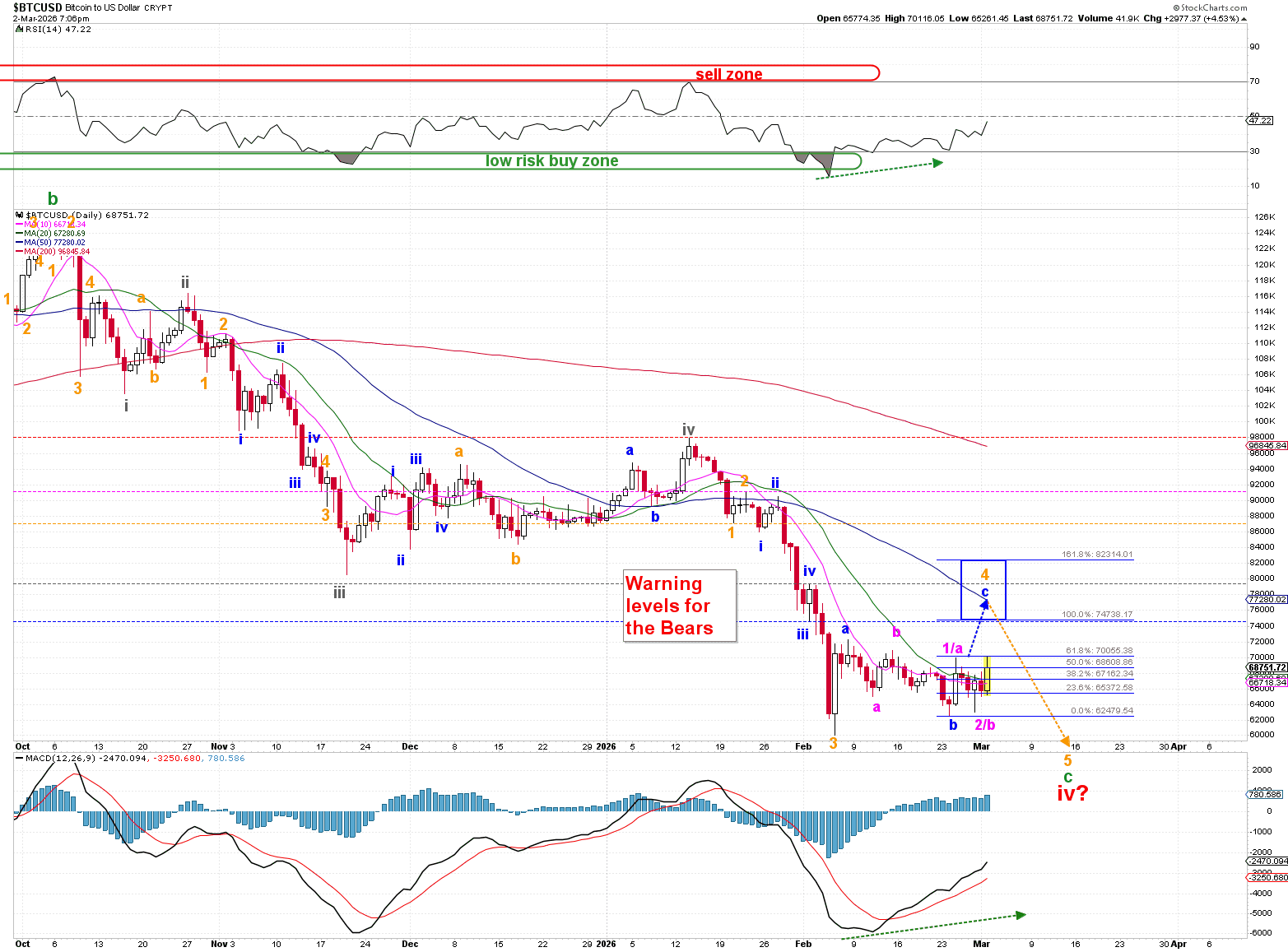Click the 'Chg +2977.37 (+4.53%)' value

[1191, 18]
